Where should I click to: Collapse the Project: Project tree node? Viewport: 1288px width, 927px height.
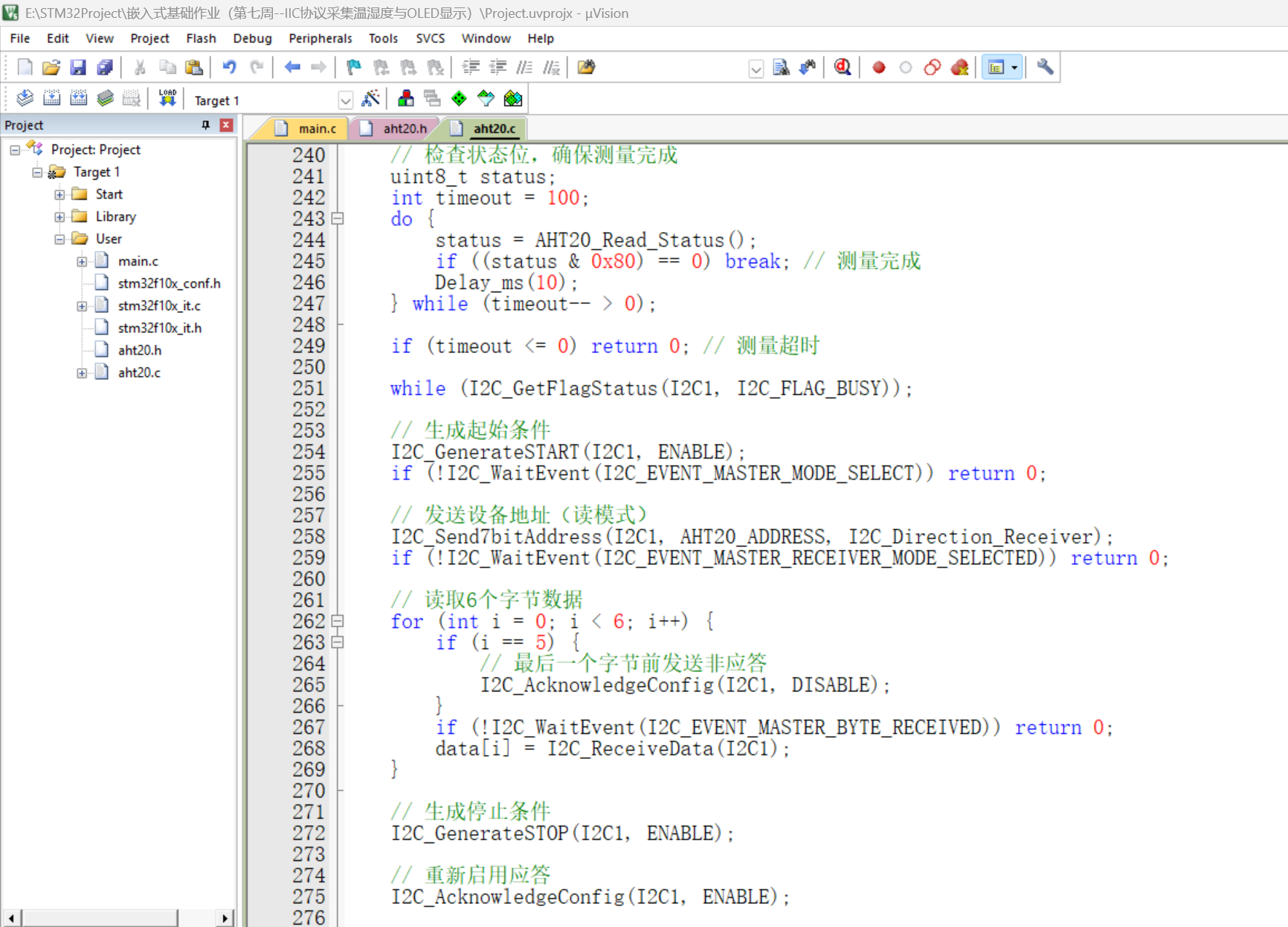(x=15, y=150)
